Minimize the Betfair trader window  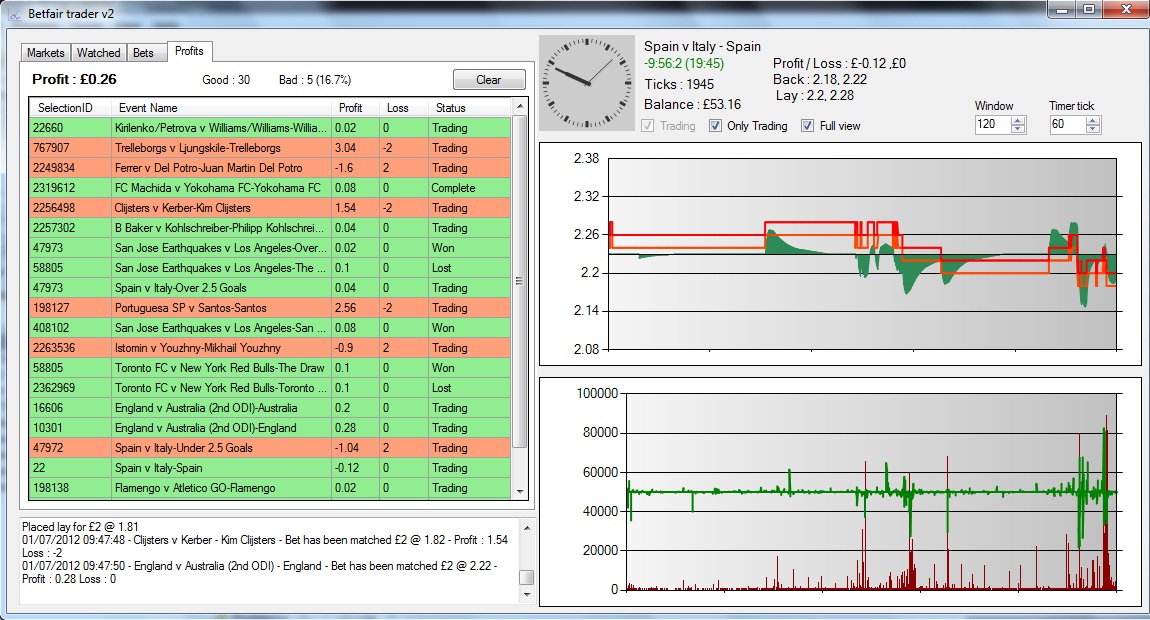1062,10
